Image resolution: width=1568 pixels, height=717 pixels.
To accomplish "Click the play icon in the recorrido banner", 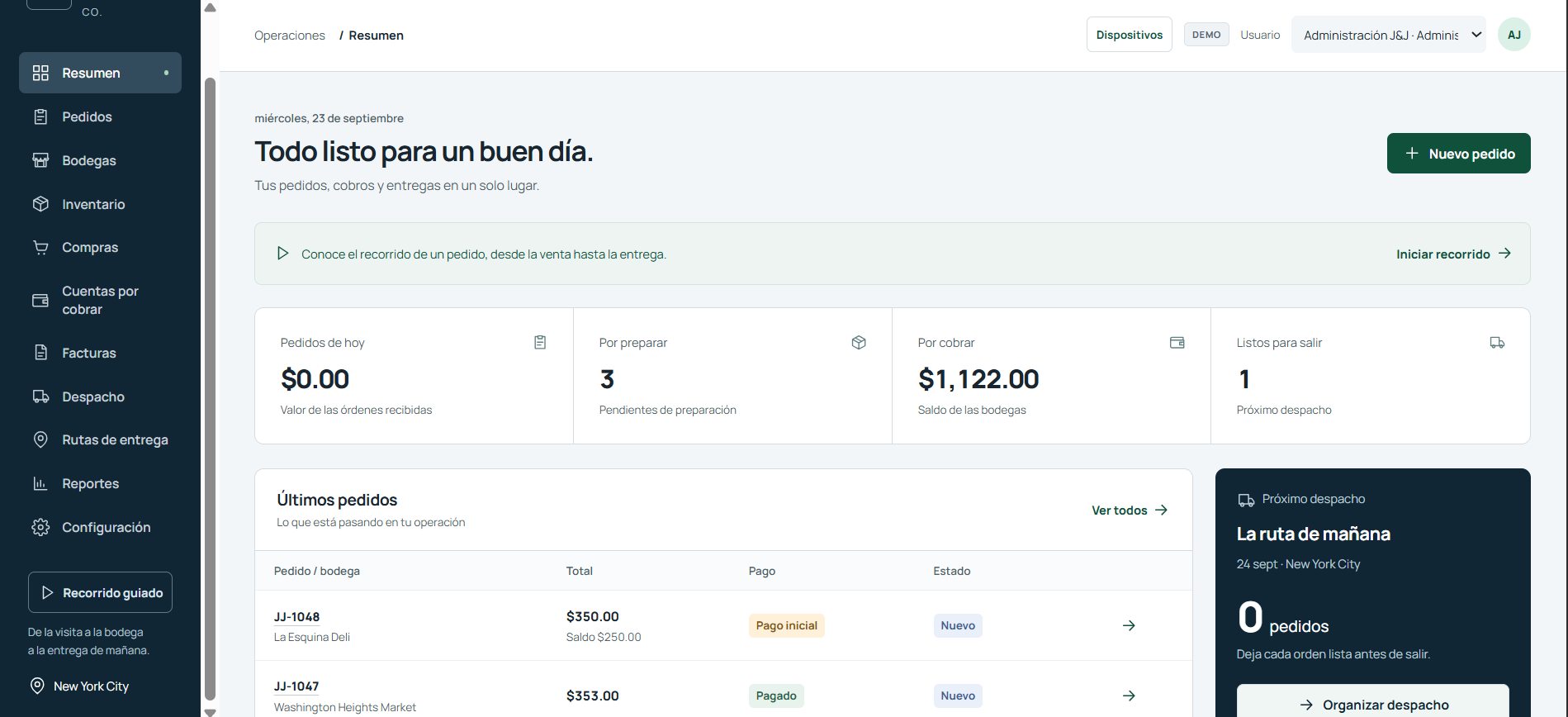I will point(282,254).
